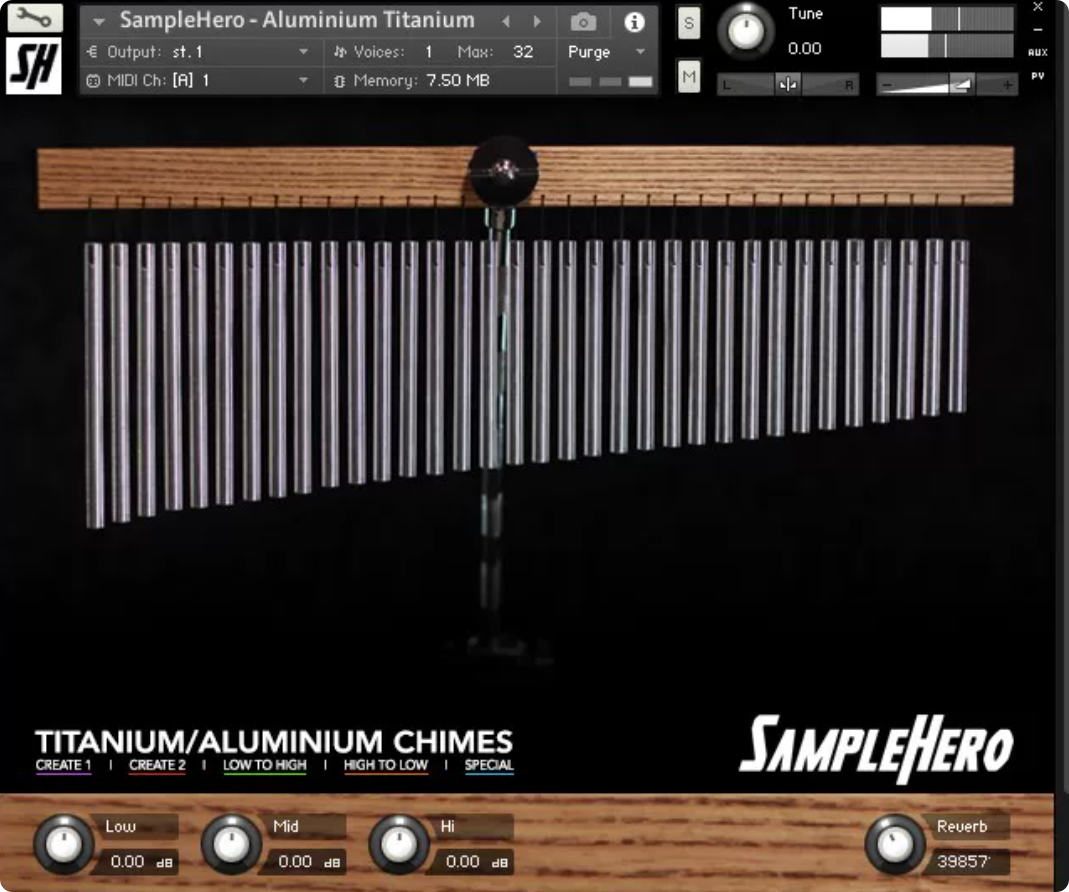Open the MIDI Ch [A] 1 dropdown
Image resolution: width=1069 pixels, height=892 pixels.
click(200, 80)
